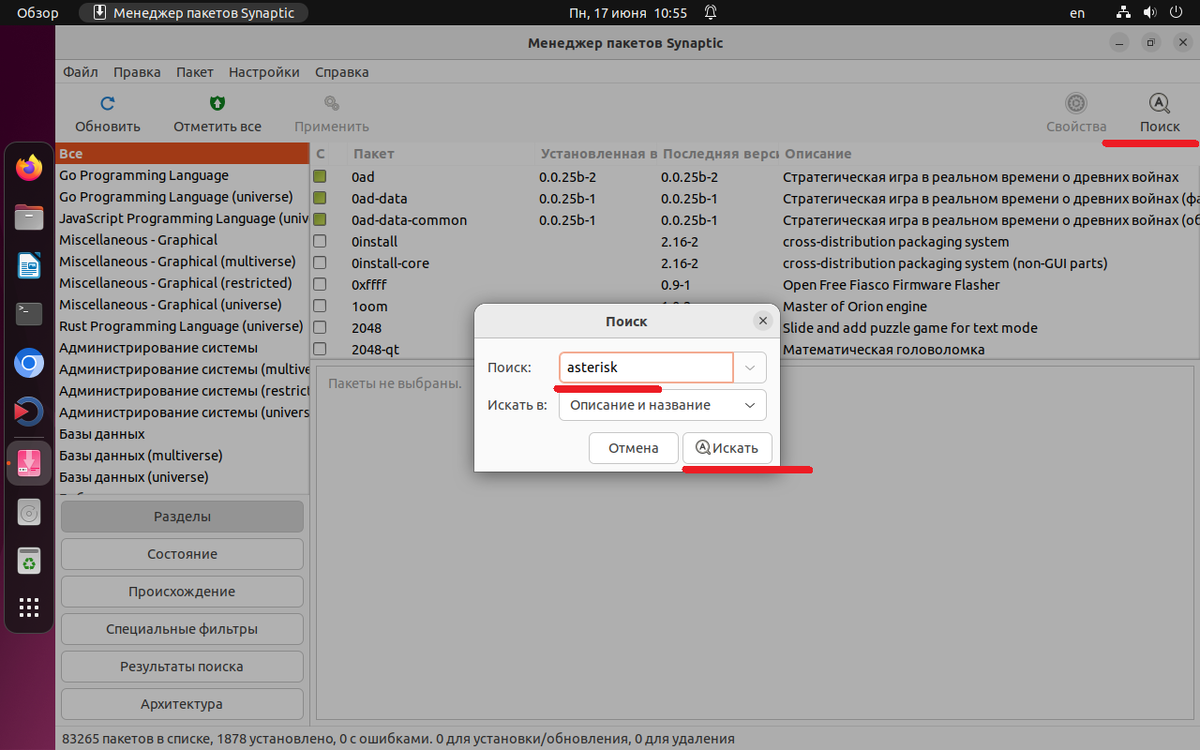Show applications grid in dock
1200x750 pixels.
[29, 608]
